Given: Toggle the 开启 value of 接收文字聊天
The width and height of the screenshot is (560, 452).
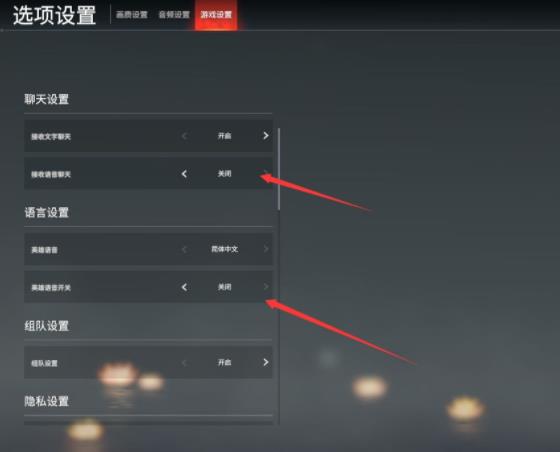Looking at the screenshot, I should 225,136.
